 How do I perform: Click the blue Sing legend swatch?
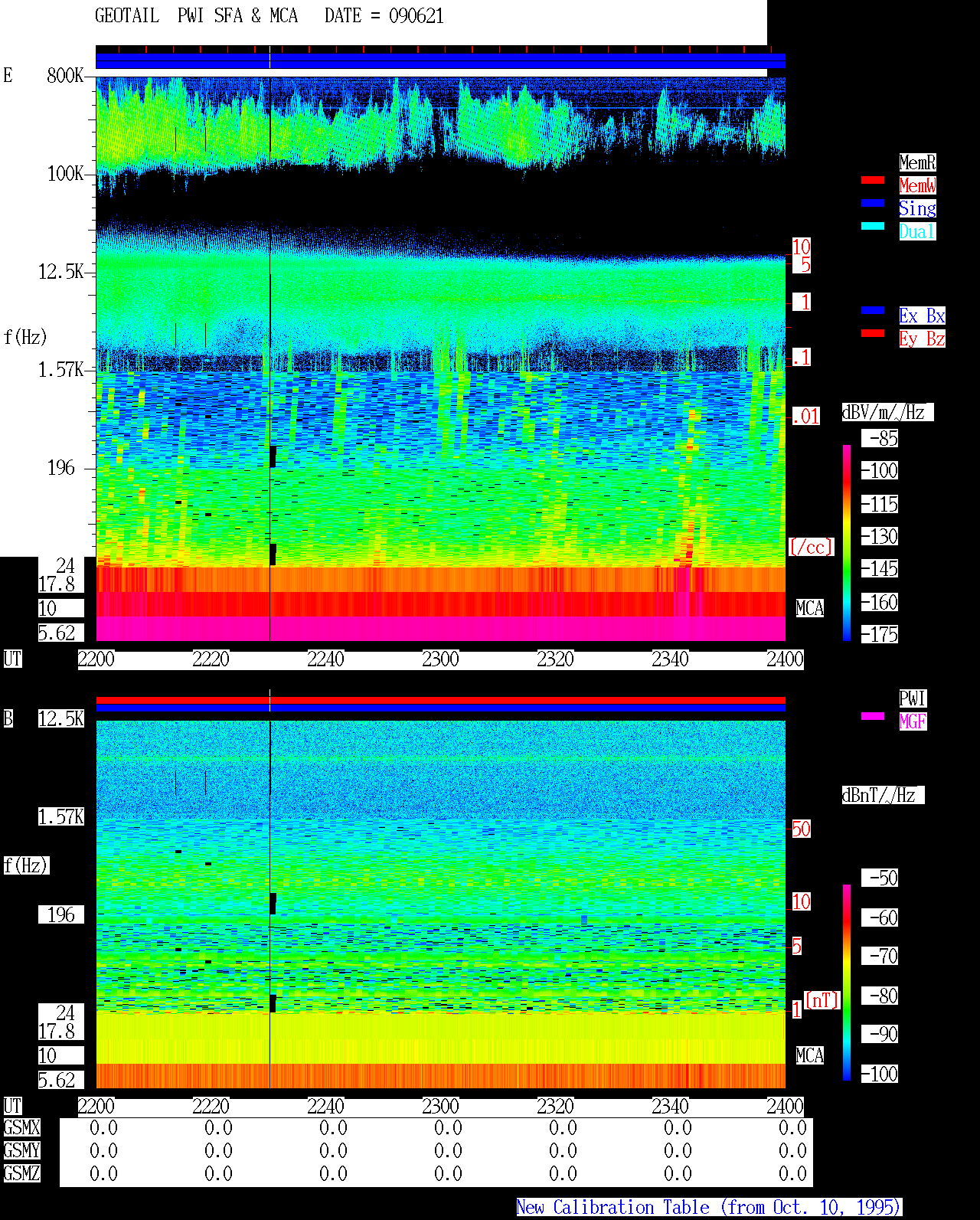tap(873, 203)
